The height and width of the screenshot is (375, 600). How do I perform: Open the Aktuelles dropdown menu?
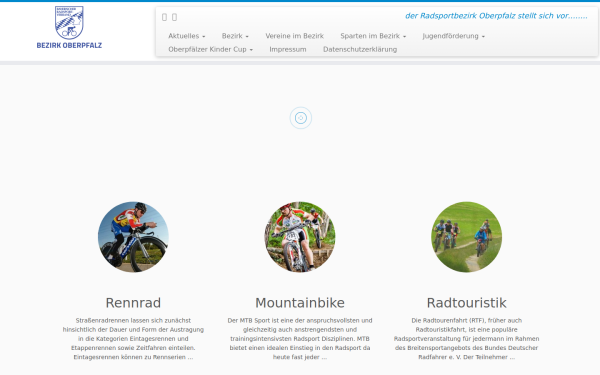[187, 36]
